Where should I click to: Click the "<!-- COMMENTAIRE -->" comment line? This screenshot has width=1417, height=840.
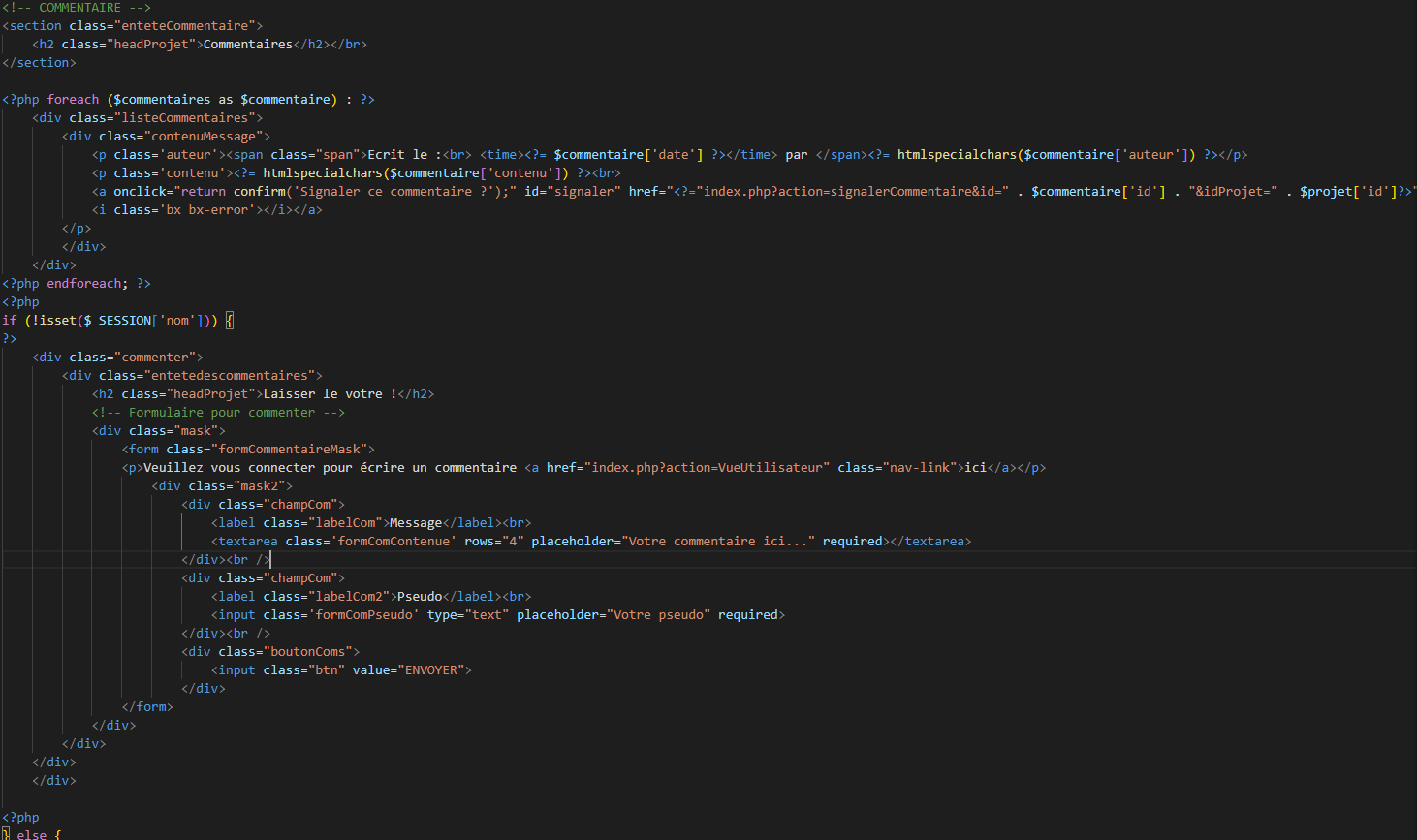[77, 8]
